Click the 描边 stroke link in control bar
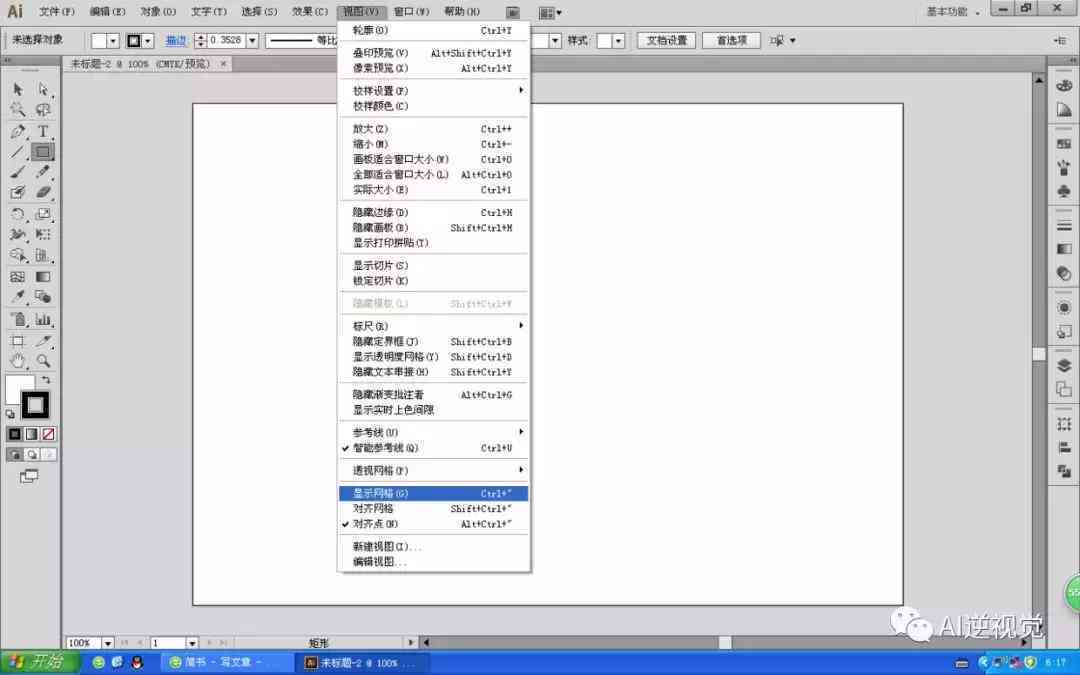The width and height of the screenshot is (1080, 675). (176, 41)
